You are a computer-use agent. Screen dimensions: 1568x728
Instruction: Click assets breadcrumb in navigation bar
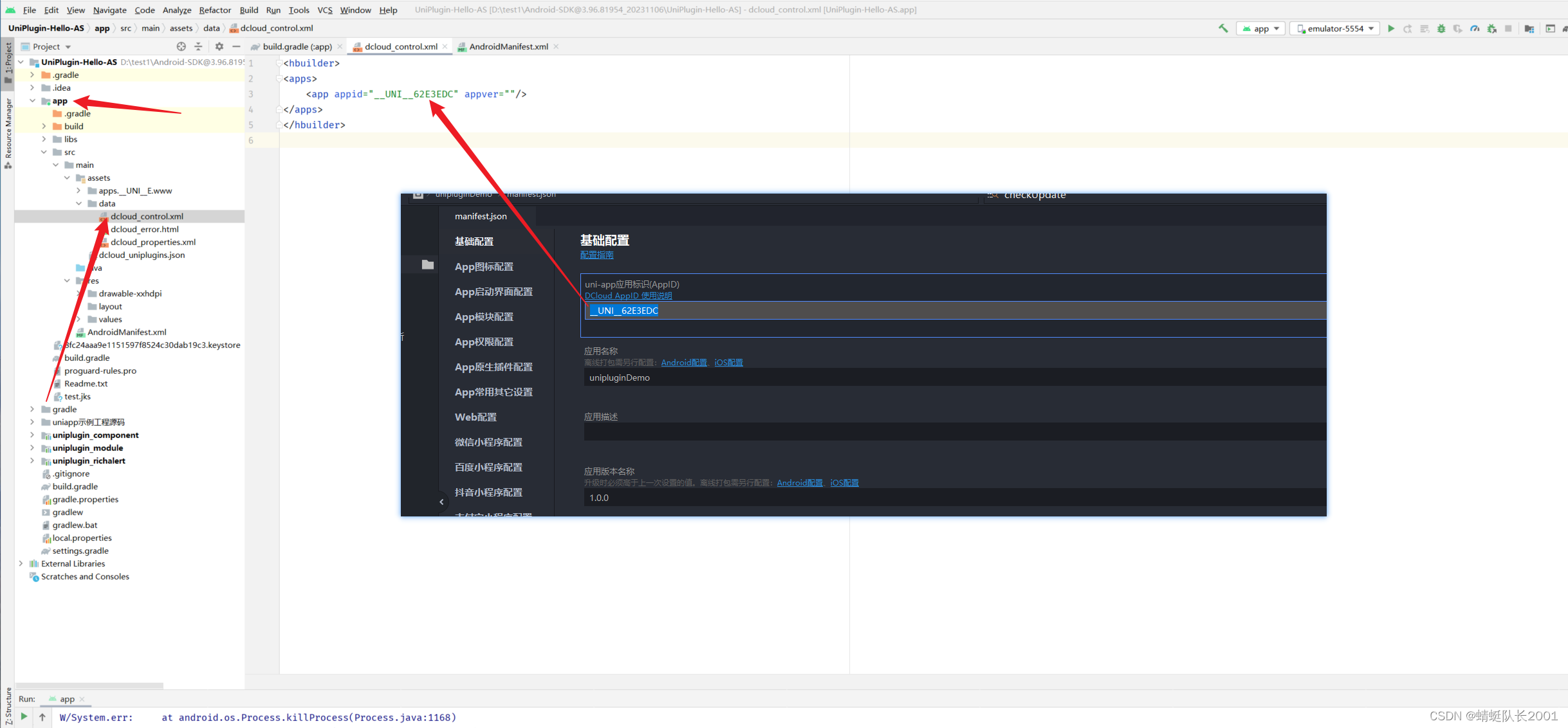(181, 28)
